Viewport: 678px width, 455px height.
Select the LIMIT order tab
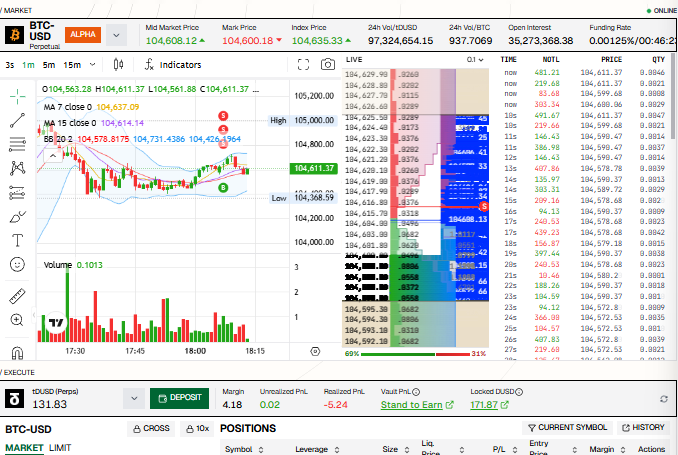click(x=60, y=448)
